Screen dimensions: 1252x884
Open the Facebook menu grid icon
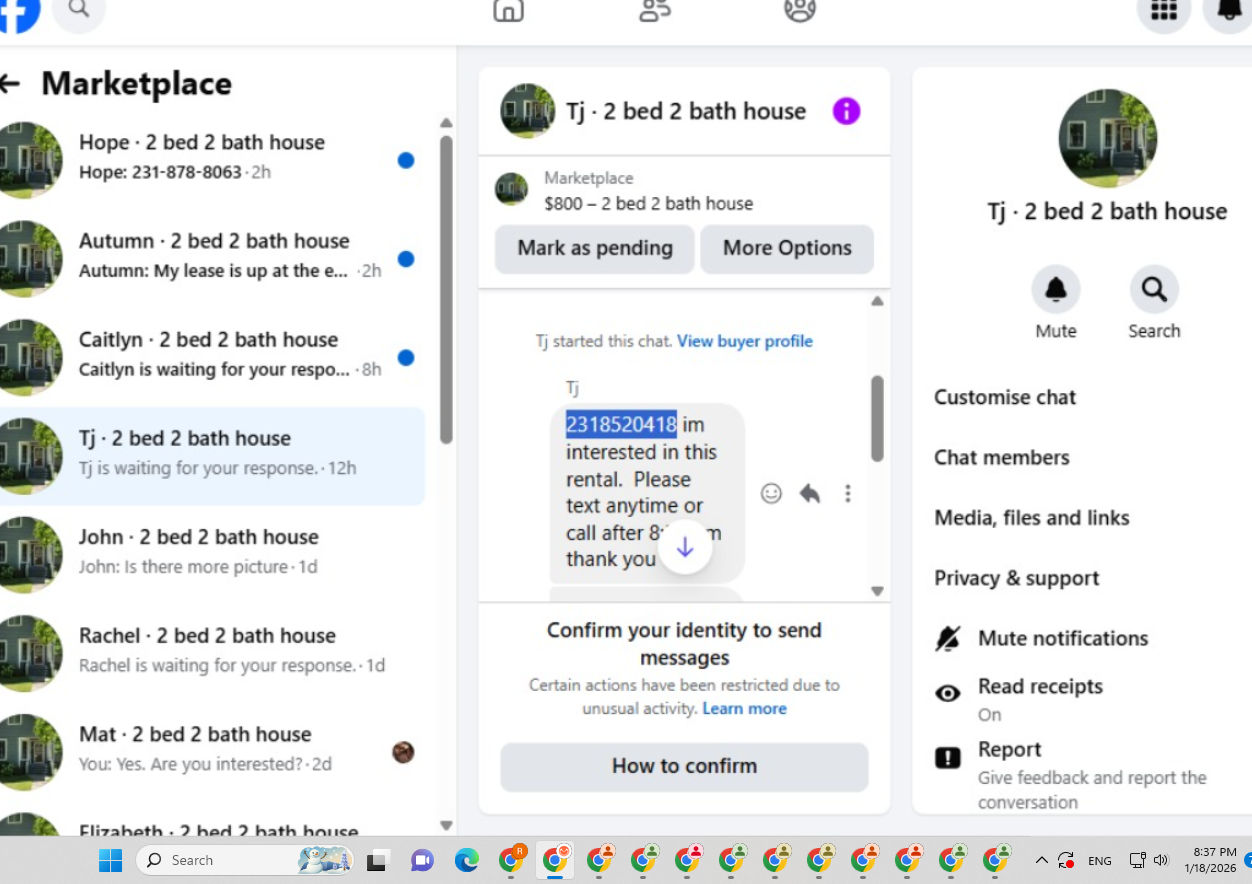pos(1164,11)
